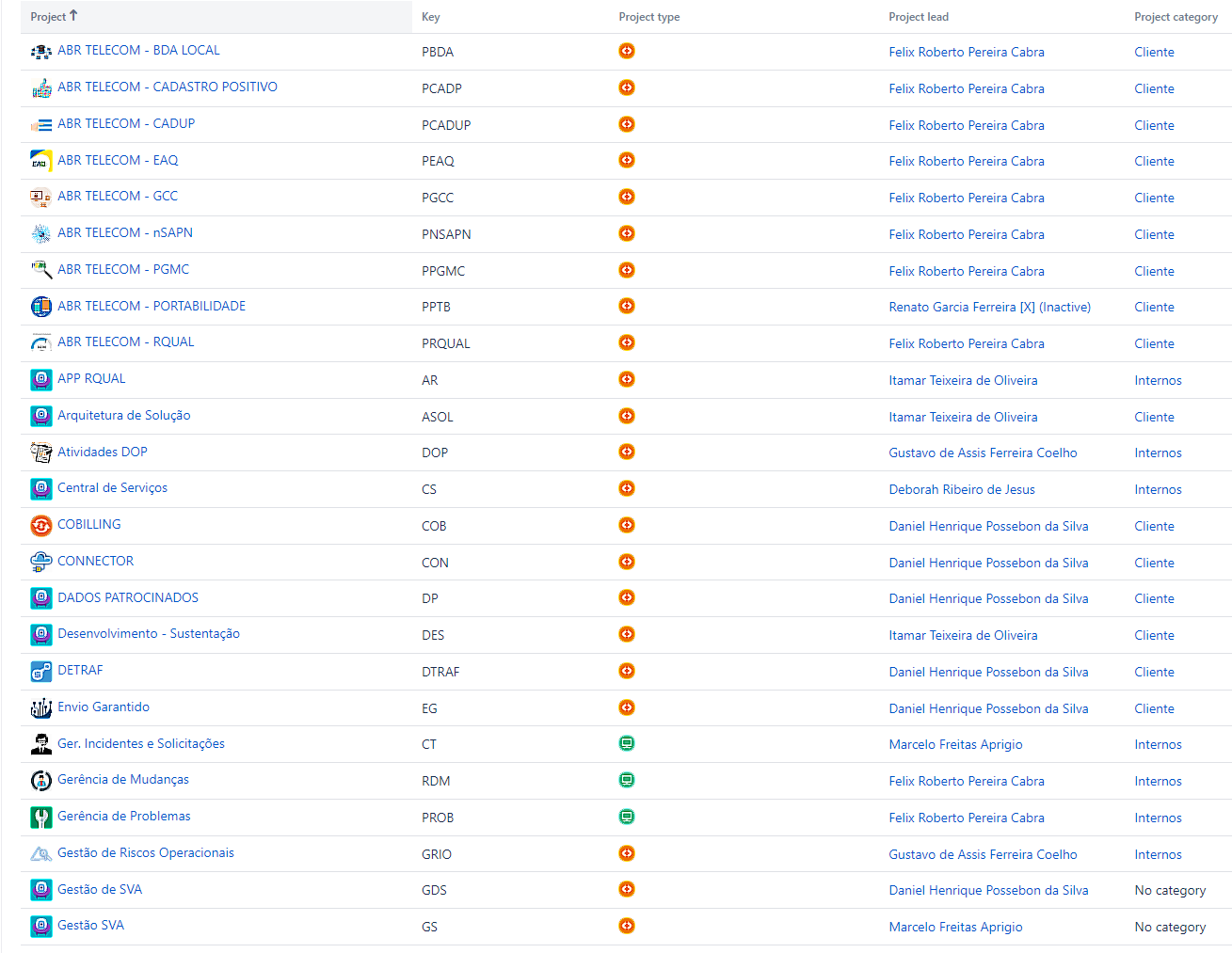Image resolution: width=1232 pixels, height=953 pixels.
Task: Click the Envio Garantido project avatar icon
Action: pos(40,708)
